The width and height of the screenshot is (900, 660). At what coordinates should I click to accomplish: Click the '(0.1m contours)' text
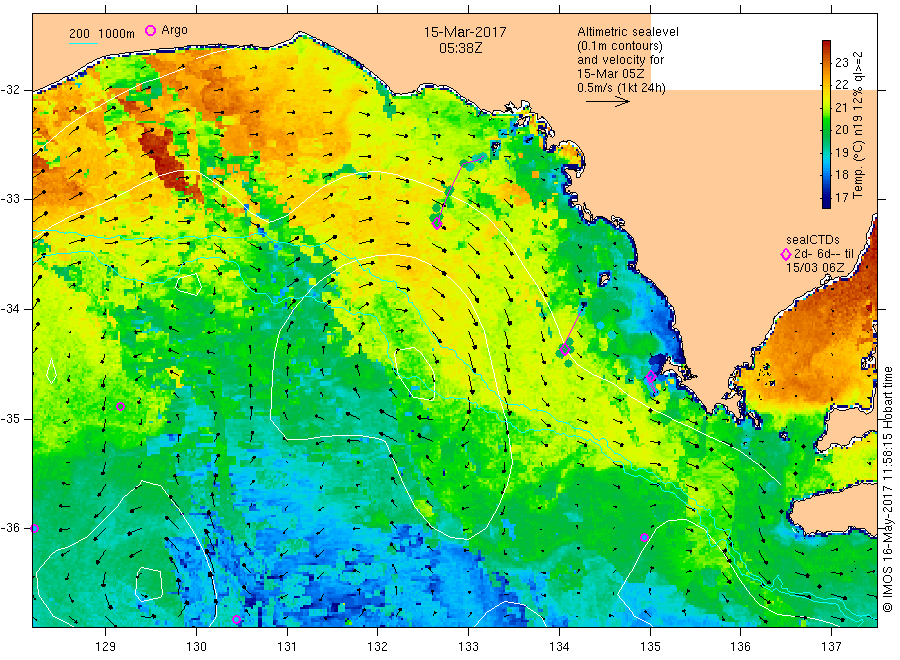620,46
